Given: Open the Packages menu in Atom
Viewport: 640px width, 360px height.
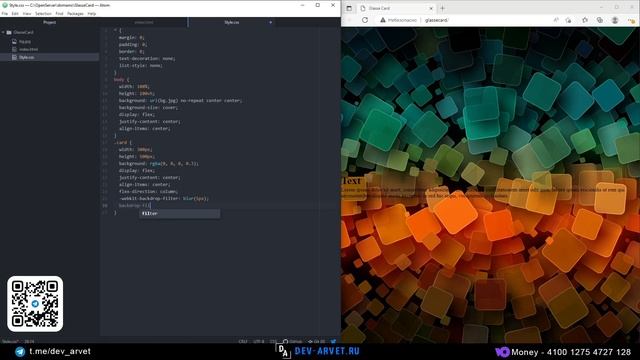Looking at the screenshot, I should [x=75, y=13].
